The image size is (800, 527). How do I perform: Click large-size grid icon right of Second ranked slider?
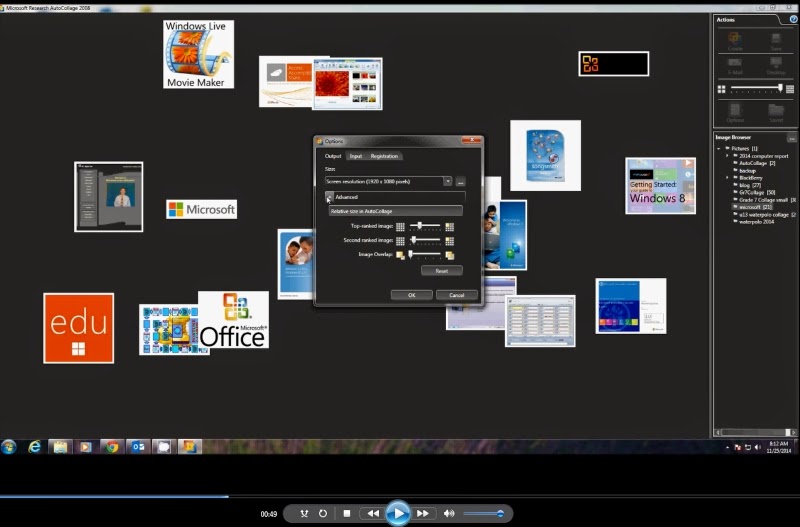coord(449,241)
